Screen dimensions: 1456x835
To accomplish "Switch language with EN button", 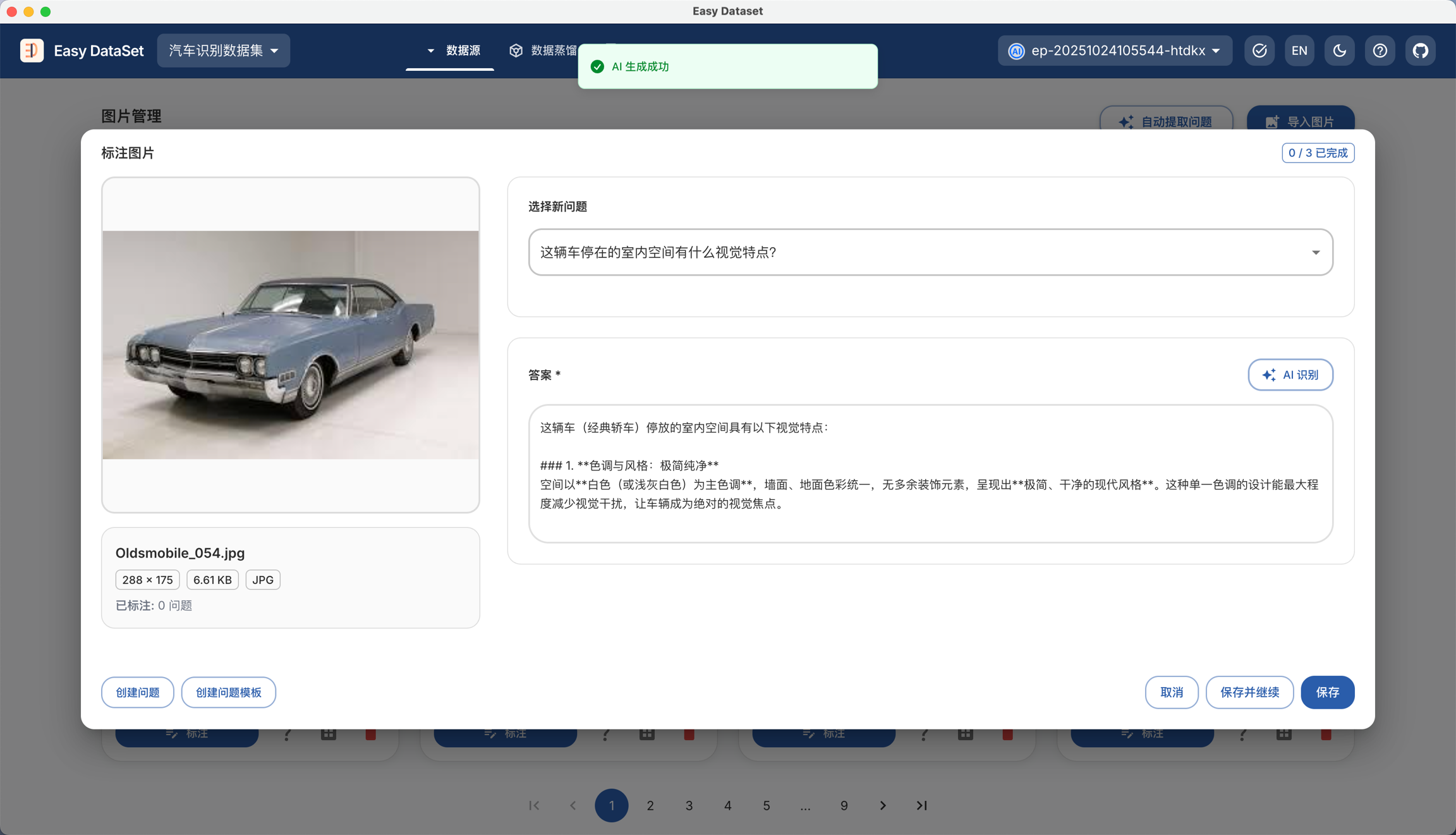I will point(1299,51).
